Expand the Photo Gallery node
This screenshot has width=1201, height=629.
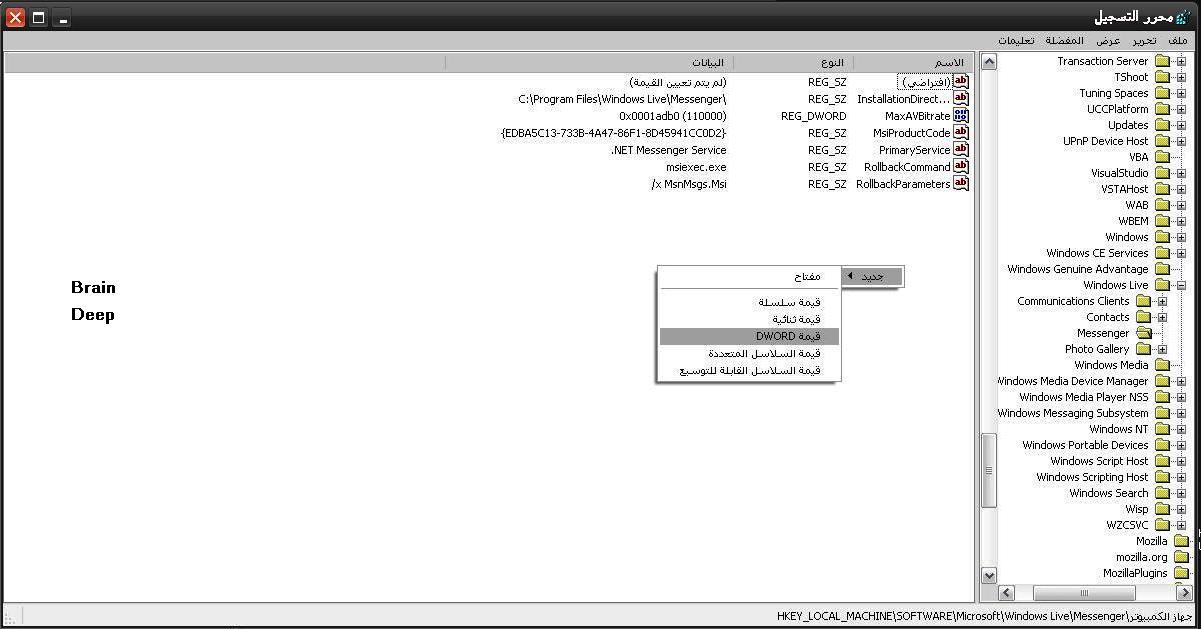pos(1162,349)
